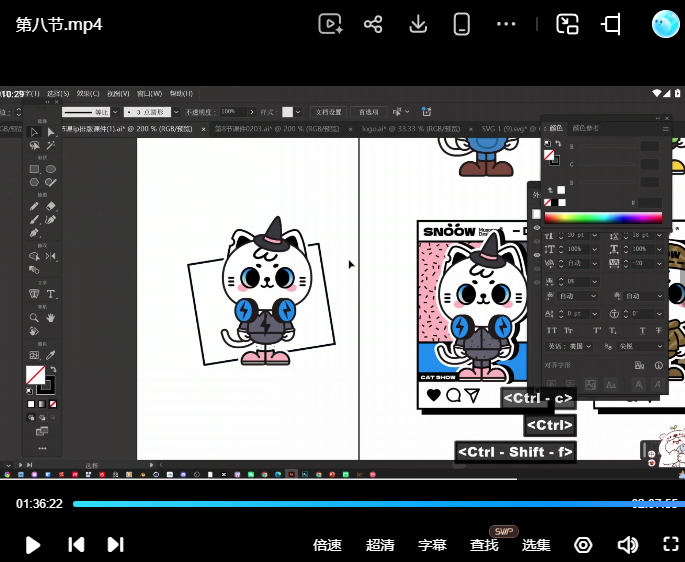
Task: Download the video 第八节.mp4
Action: pos(418,24)
